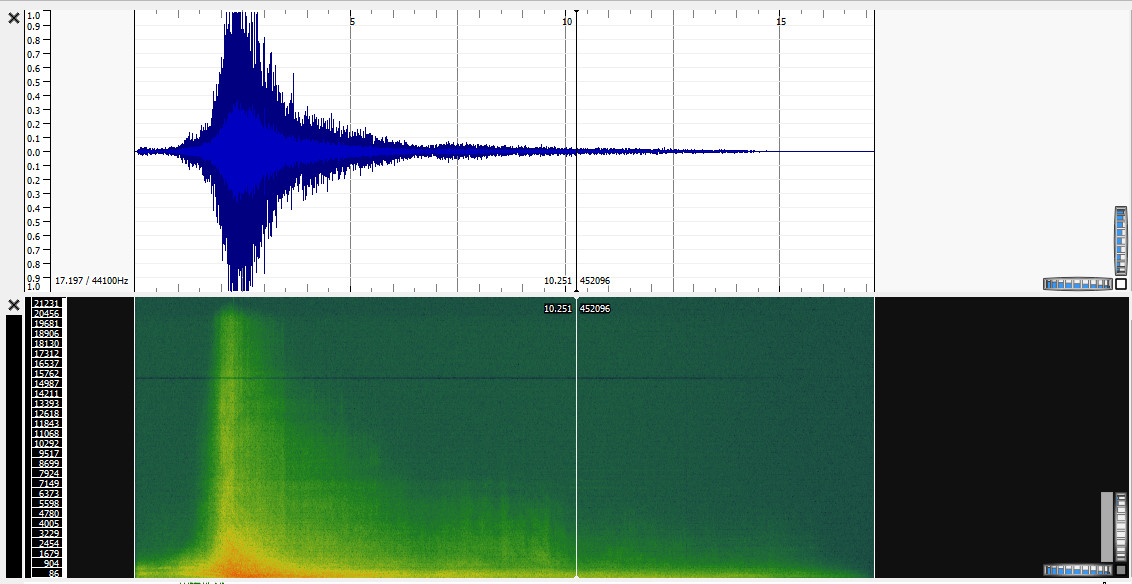Click the 15 second mark on time ruler
Screen dimensions: 1132x584
coord(781,21)
